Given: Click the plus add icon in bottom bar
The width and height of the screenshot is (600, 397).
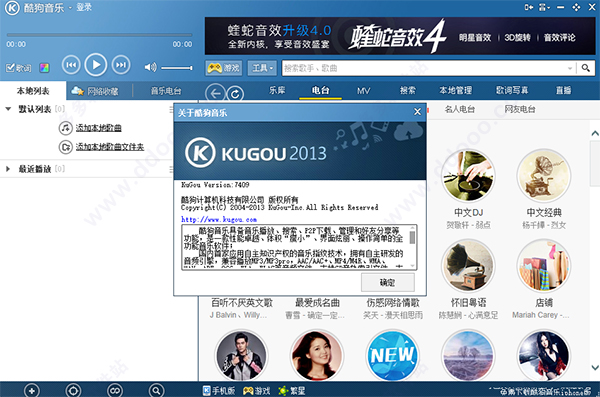Looking at the screenshot, I should tap(32, 390).
